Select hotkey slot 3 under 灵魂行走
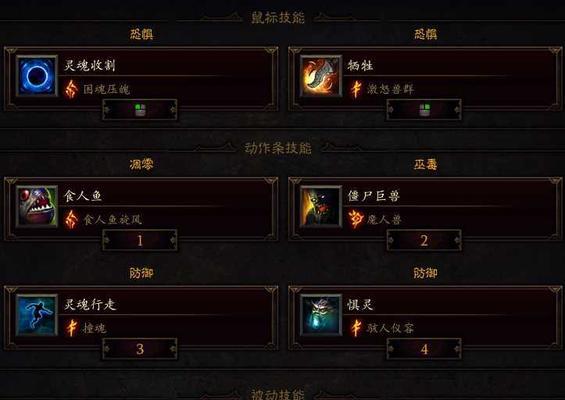 click(x=140, y=349)
